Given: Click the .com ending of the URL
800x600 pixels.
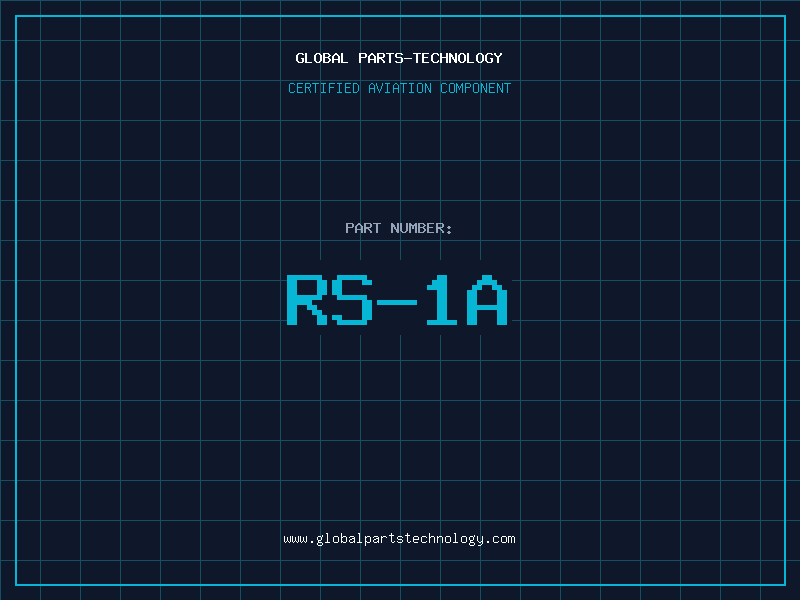Looking at the screenshot, I should (500, 539).
